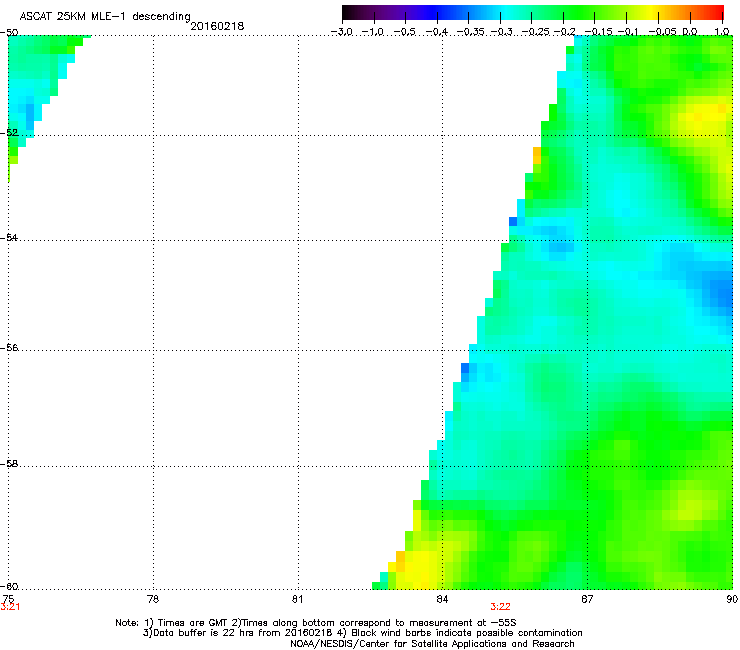Image resolution: width=740 pixels, height=650 pixels.
Task: Select the date label 20160218
Action: 217,26
